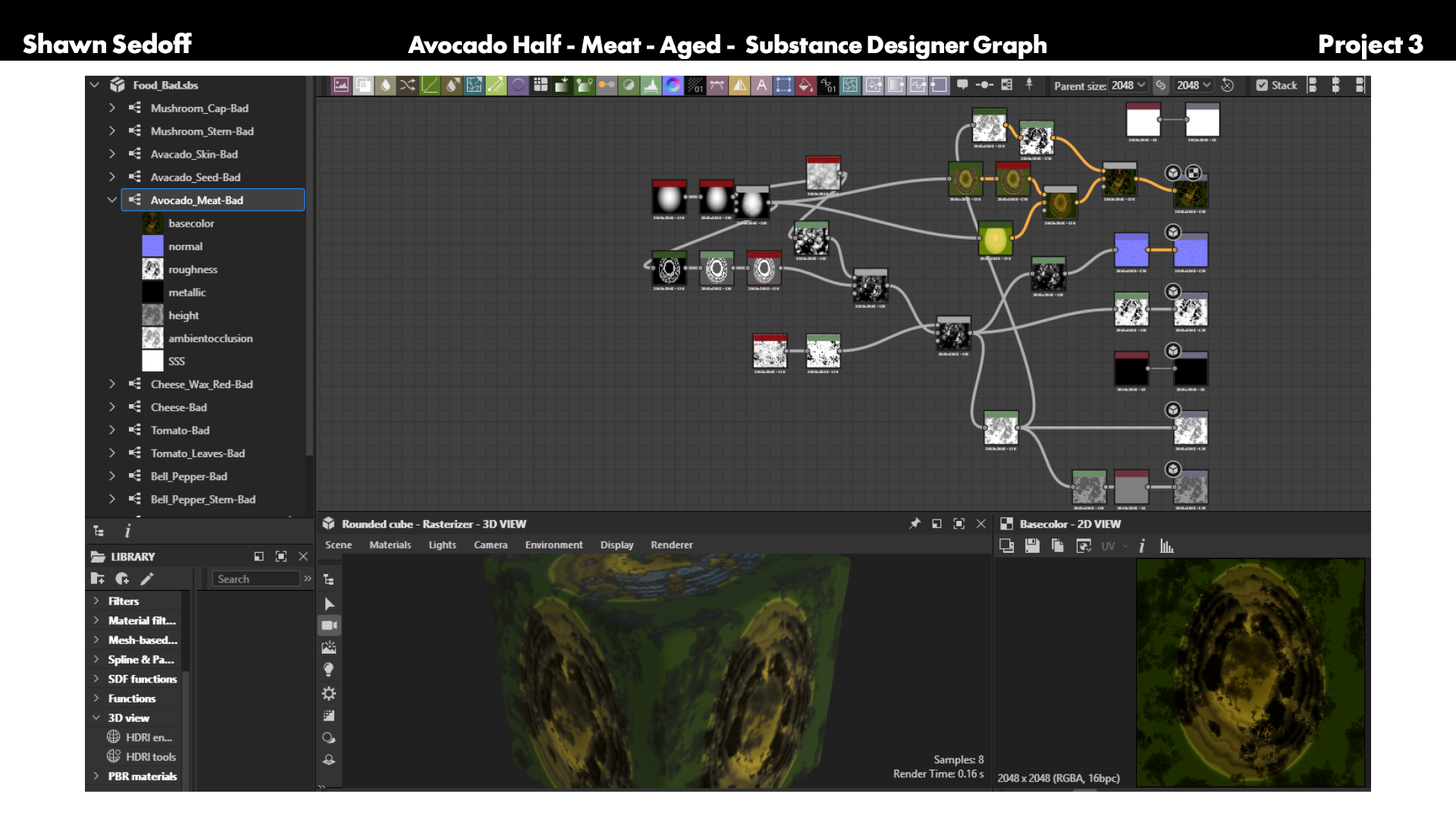Add a Blend node from toolbar
This screenshot has height=819, width=1456.
tap(363, 85)
